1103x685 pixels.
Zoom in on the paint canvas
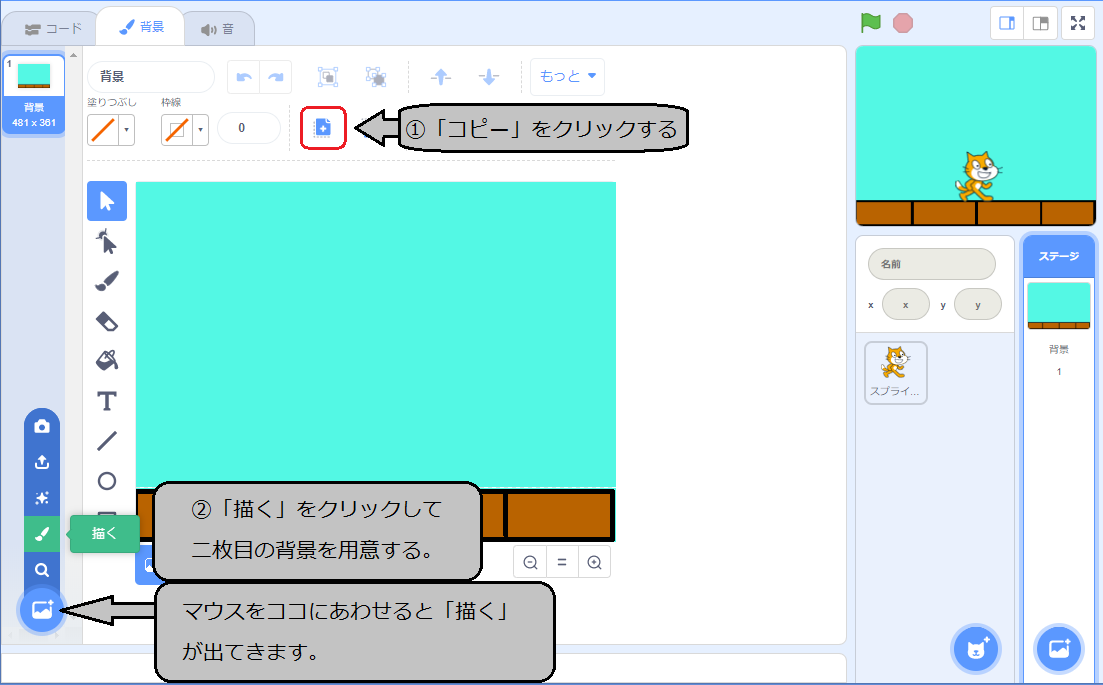594,562
